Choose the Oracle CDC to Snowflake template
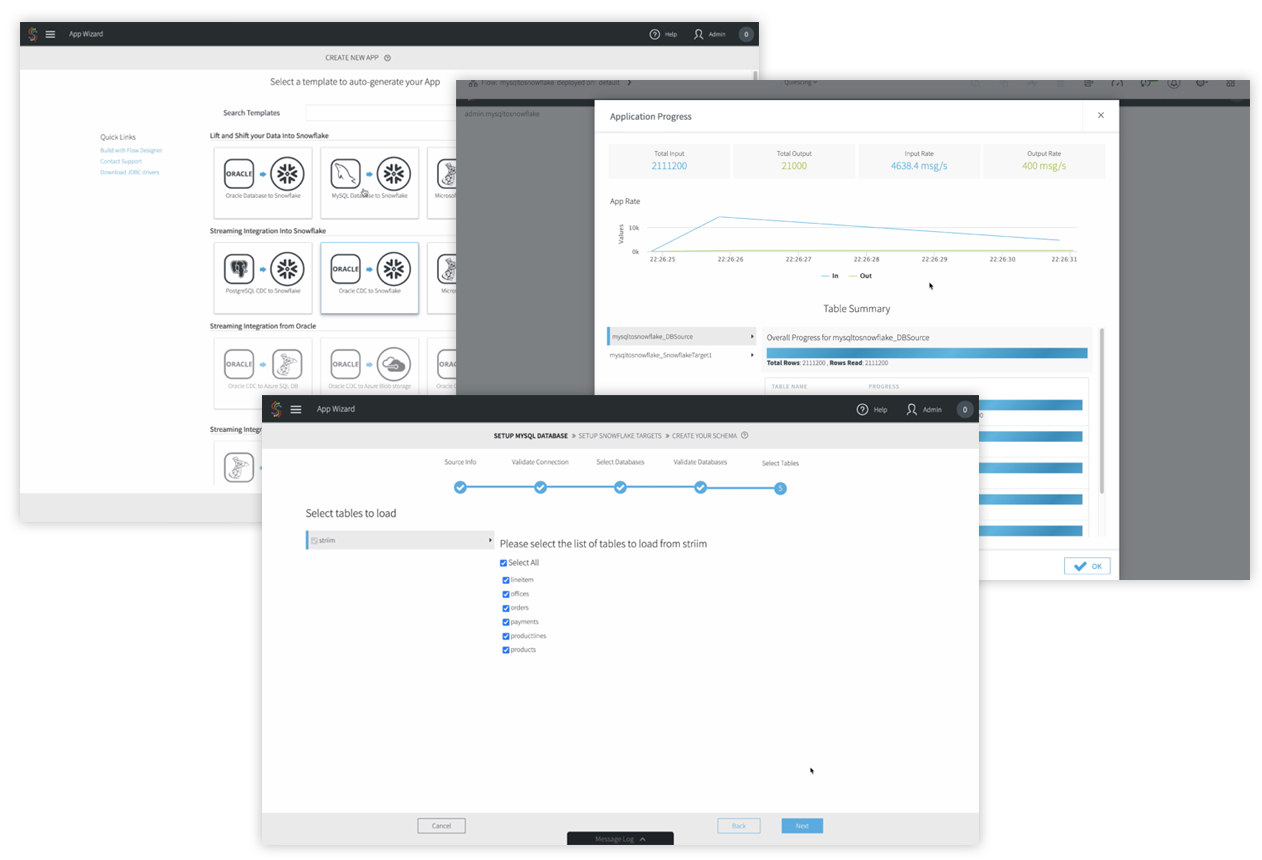This screenshot has width=1262, height=860. 369,278
